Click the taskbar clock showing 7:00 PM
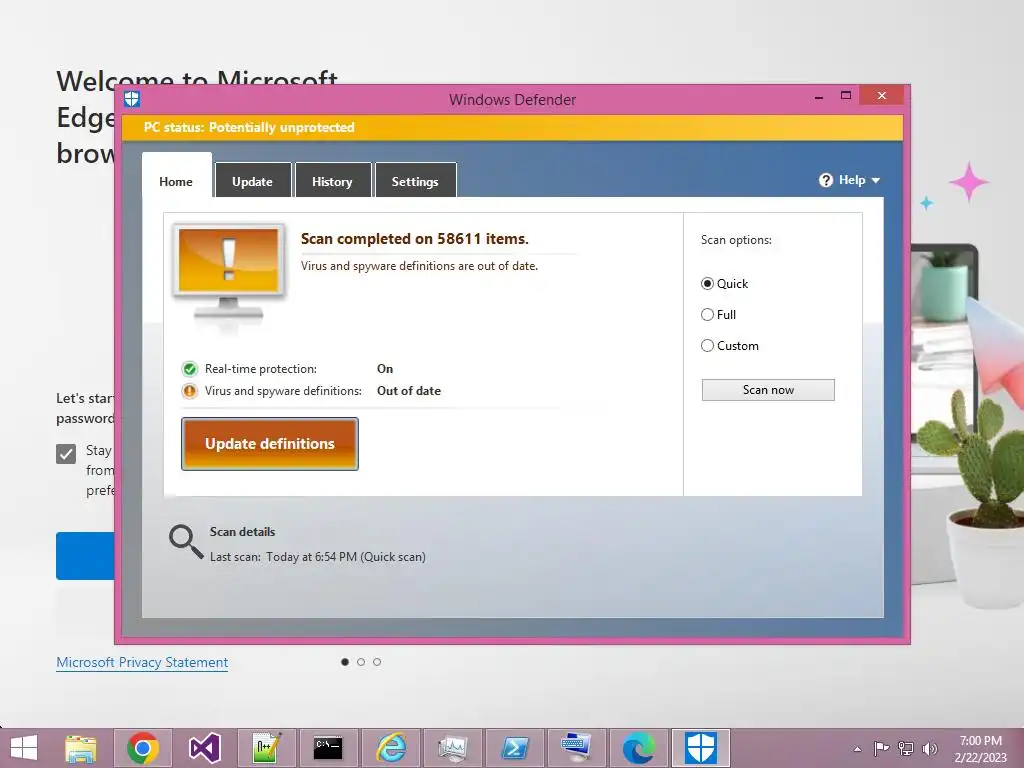 tap(980, 749)
